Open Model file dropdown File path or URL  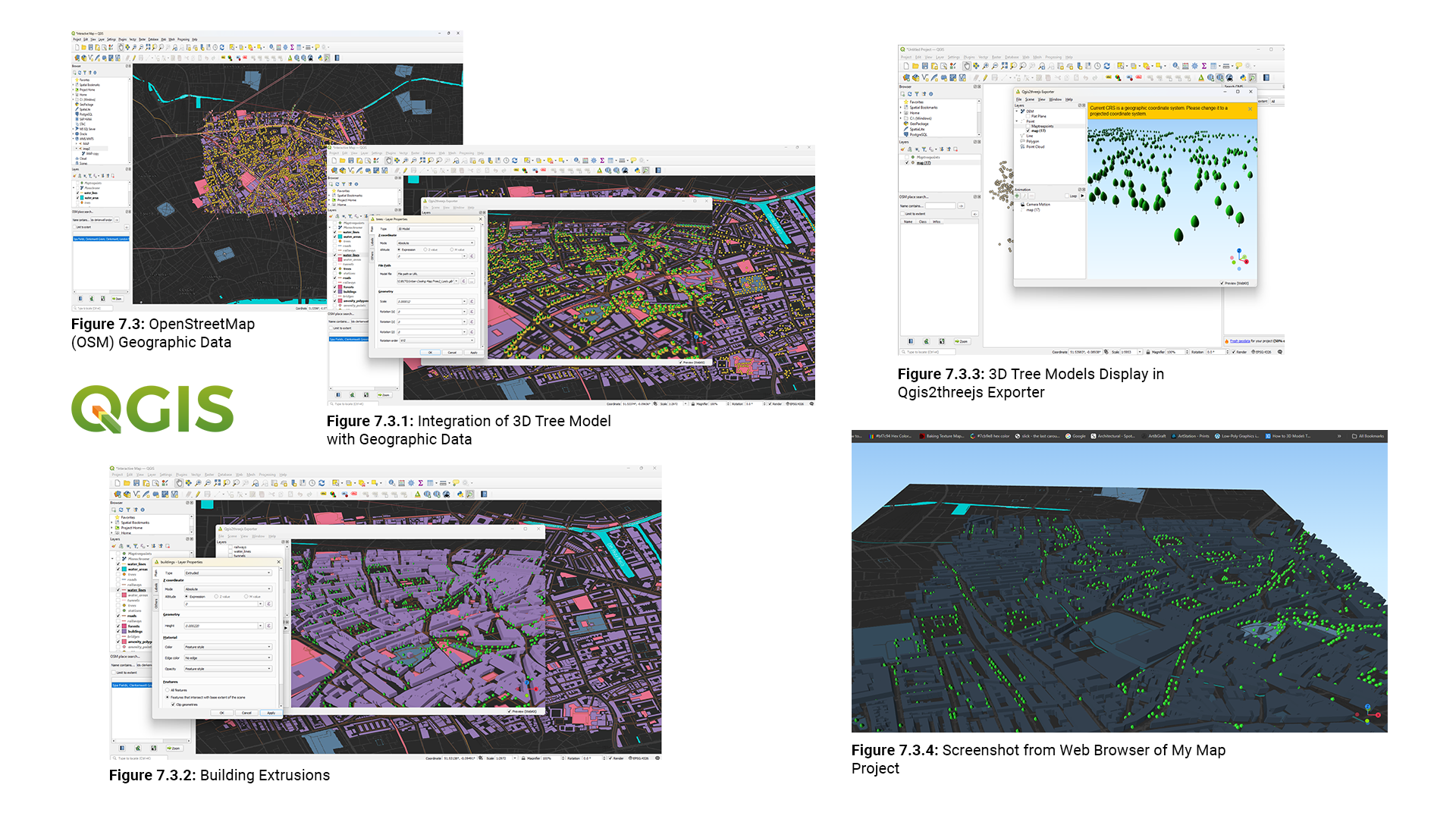[x=435, y=274]
